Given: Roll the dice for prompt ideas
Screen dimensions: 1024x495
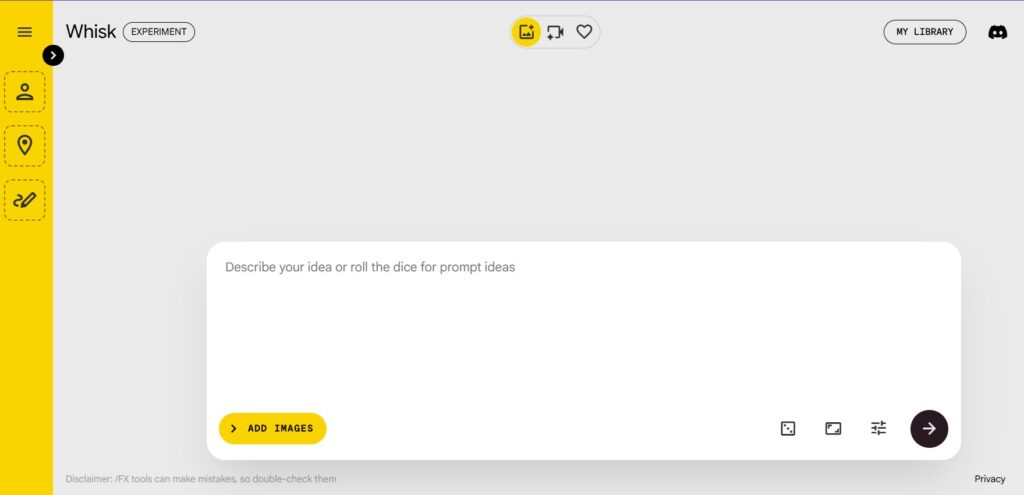Looking at the screenshot, I should point(788,428).
